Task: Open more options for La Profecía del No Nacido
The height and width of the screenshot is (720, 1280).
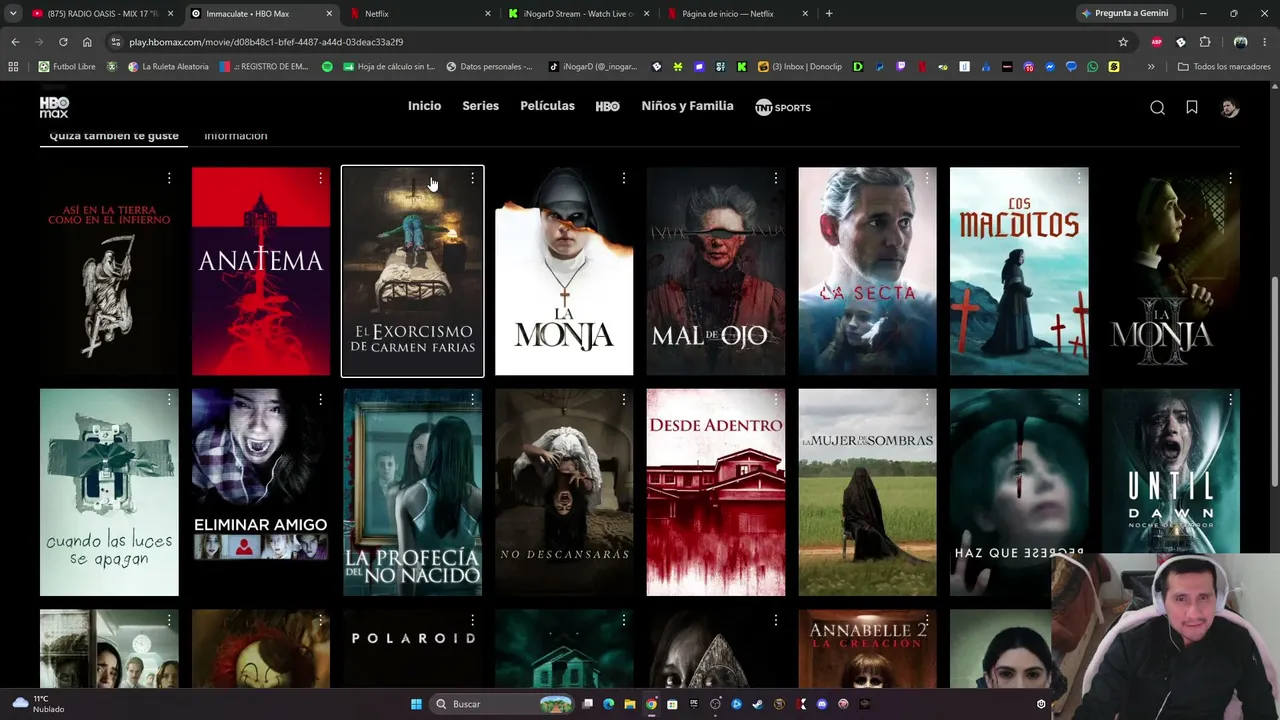Action: click(x=472, y=399)
